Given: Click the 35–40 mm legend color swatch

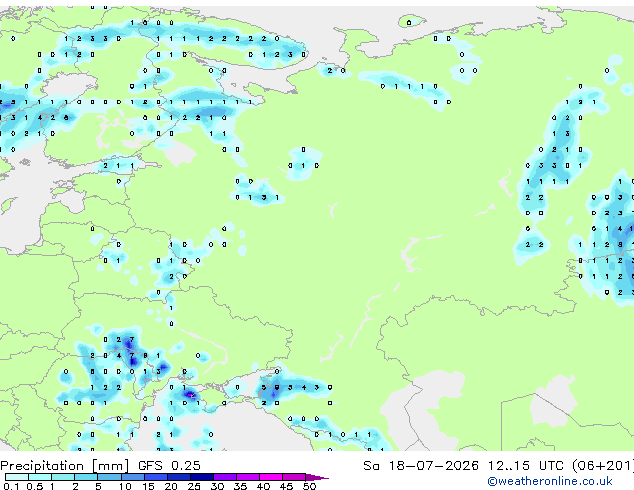Looking at the screenshot, I should [x=247, y=477].
